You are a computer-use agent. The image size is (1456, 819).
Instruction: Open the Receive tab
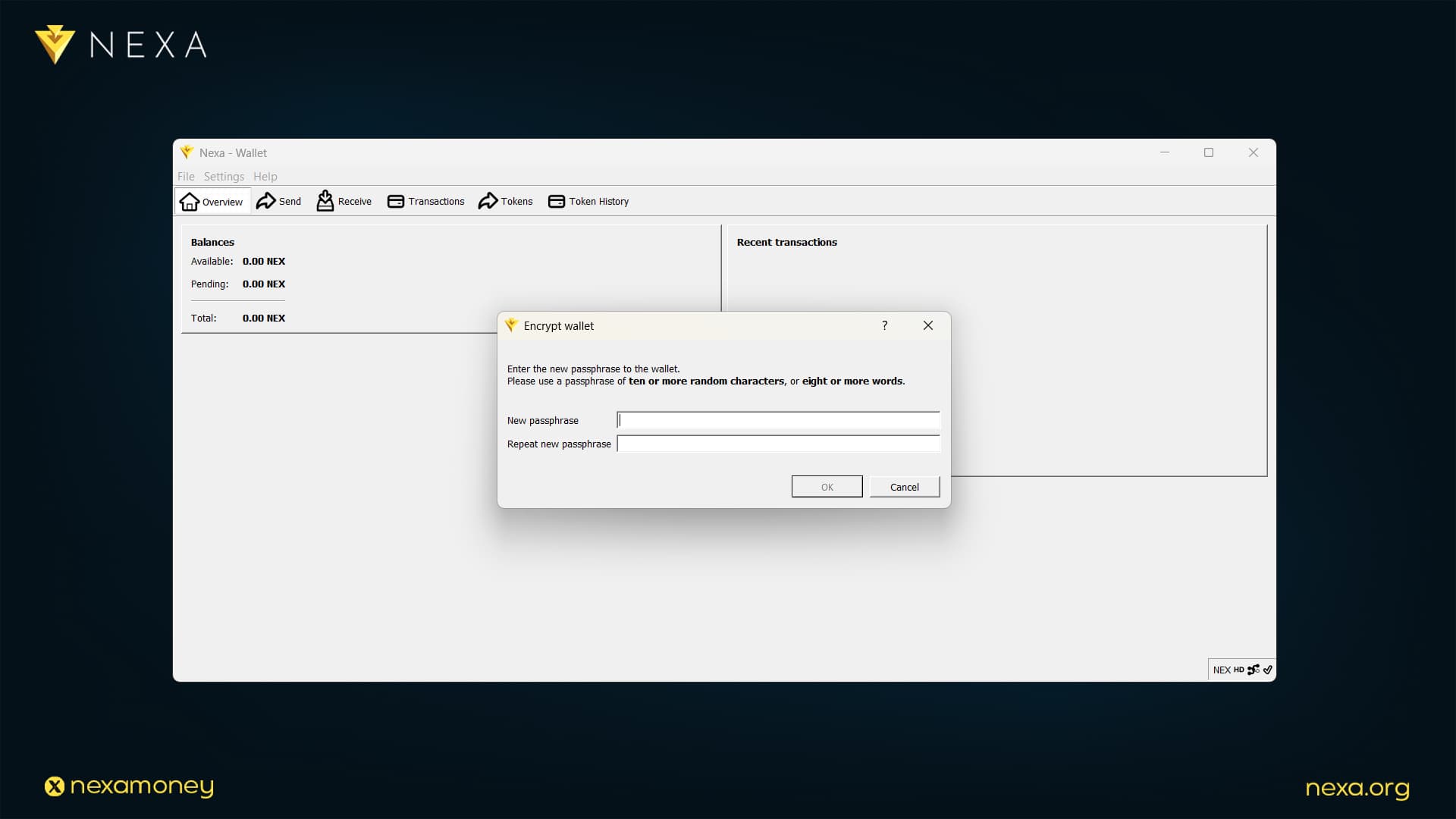[x=344, y=201]
